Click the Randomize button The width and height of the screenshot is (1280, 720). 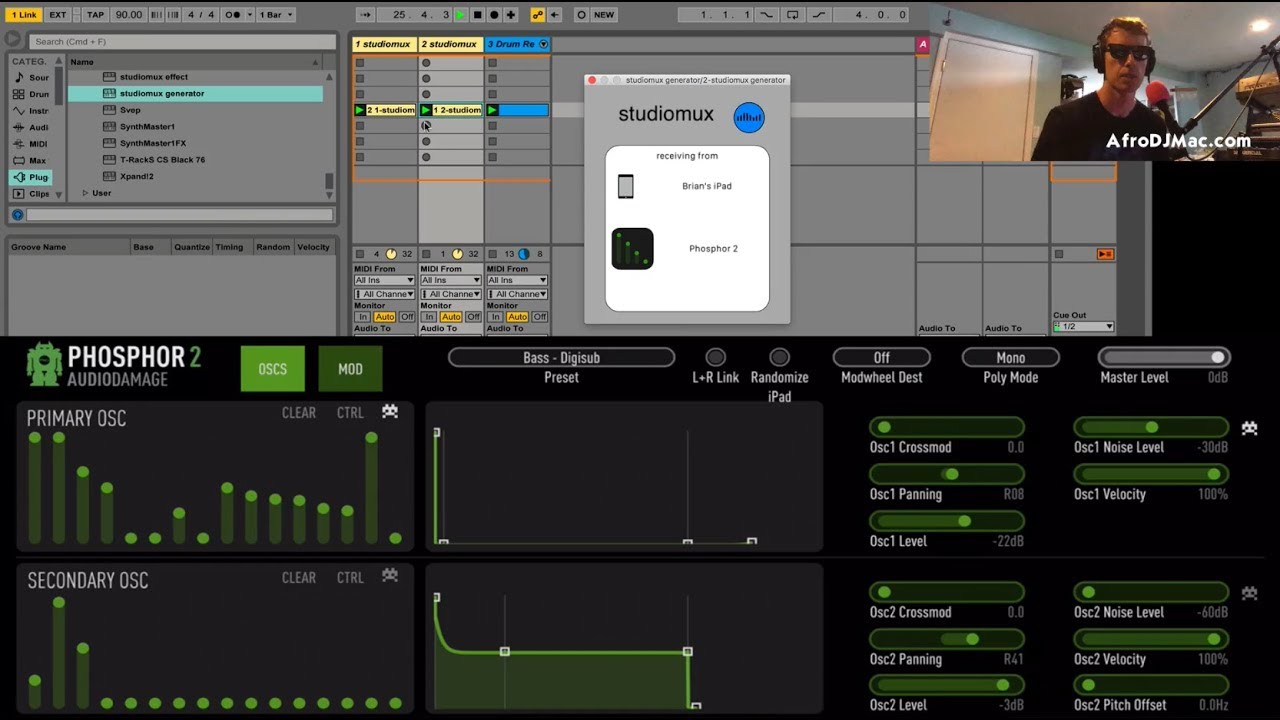click(779, 357)
